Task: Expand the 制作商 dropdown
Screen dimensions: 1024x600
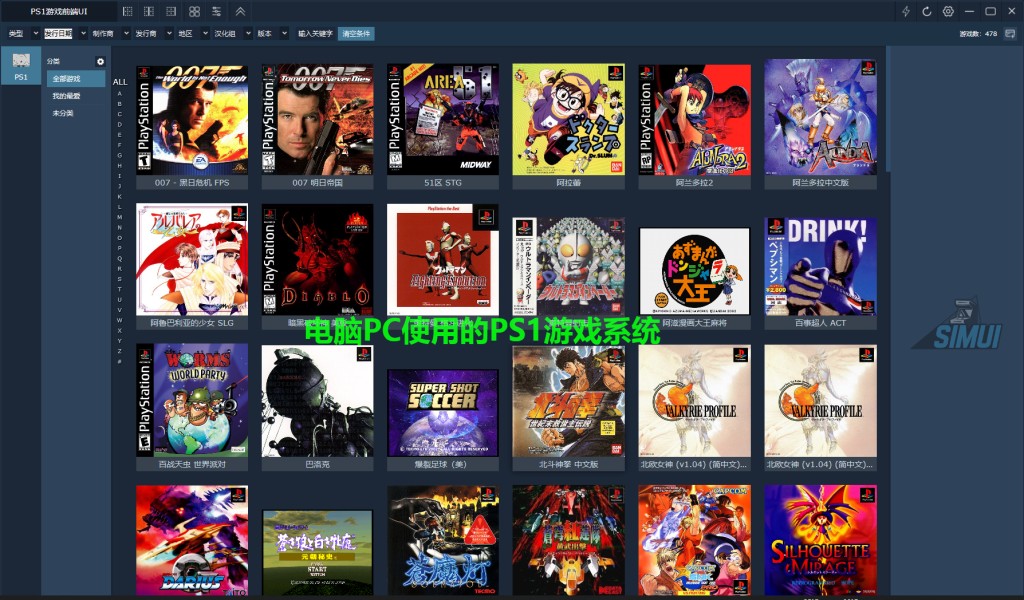Action: pyautogui.click(x=126, y=33)
